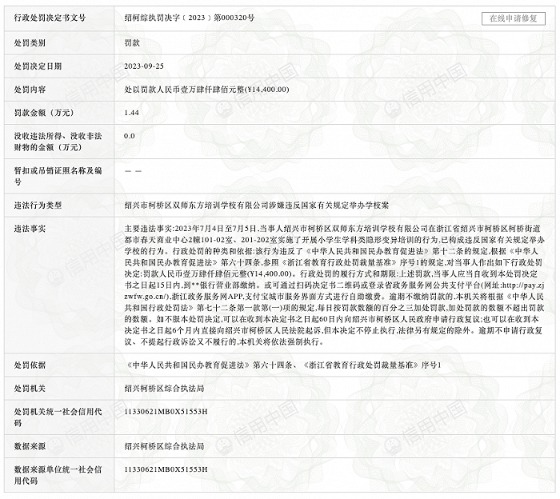This screenshot has width=560, height=499.
Task: Select the legal basis 《中华人民共和国民办教育促进法》第六十四条
Action: coord(209,365)
